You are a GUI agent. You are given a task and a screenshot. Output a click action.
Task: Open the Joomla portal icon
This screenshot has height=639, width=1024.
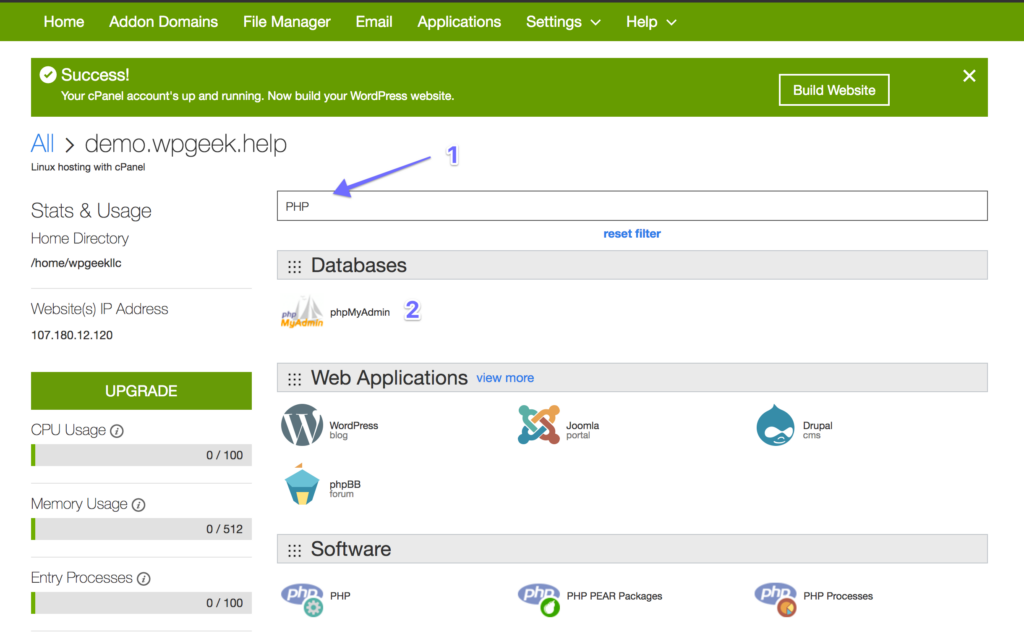click(539, 425)
